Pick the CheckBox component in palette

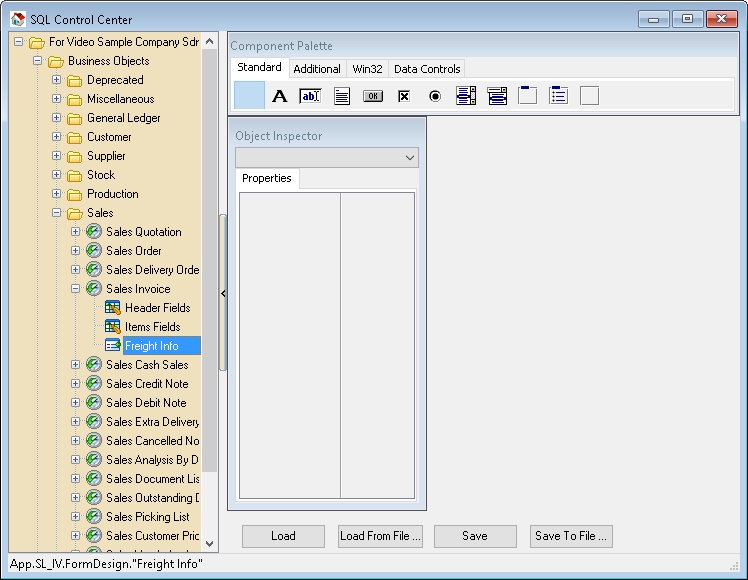(404, 96)
